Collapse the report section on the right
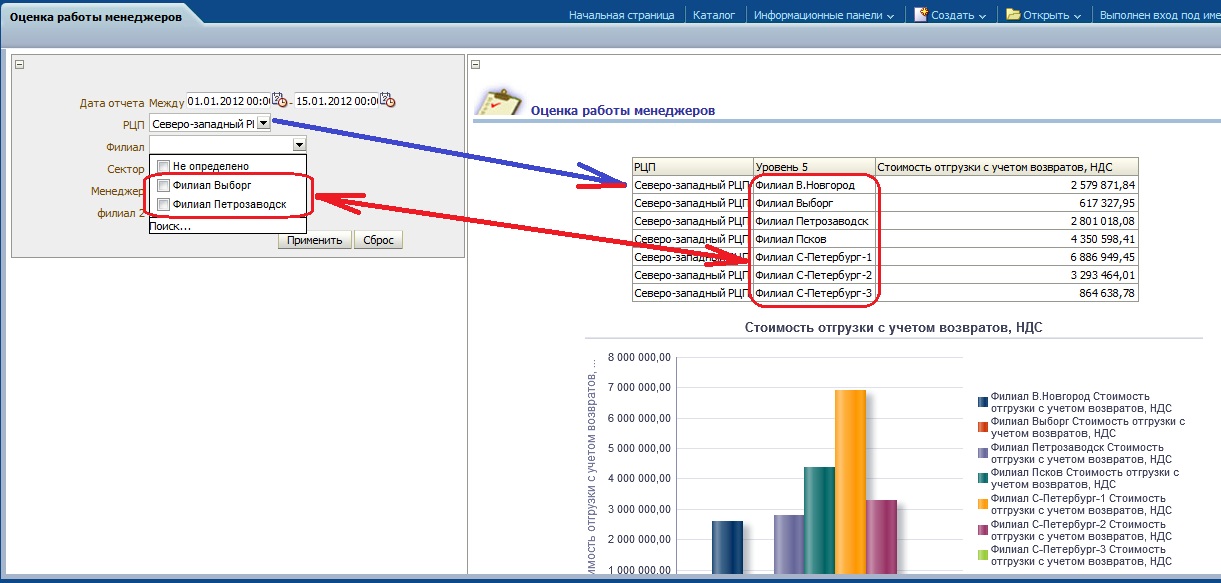Screen dimensions: 1221x583 (x=476, y=65)
